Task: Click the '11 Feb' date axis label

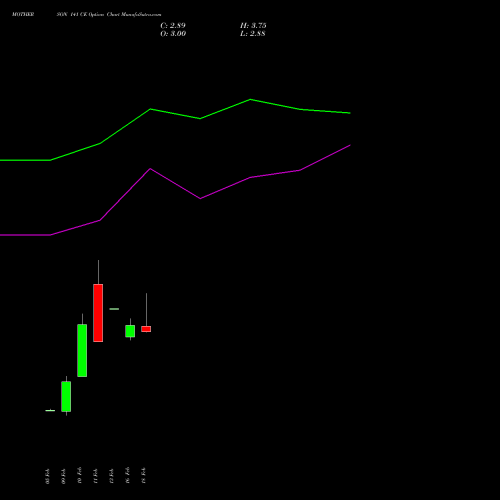Action: 95,476
